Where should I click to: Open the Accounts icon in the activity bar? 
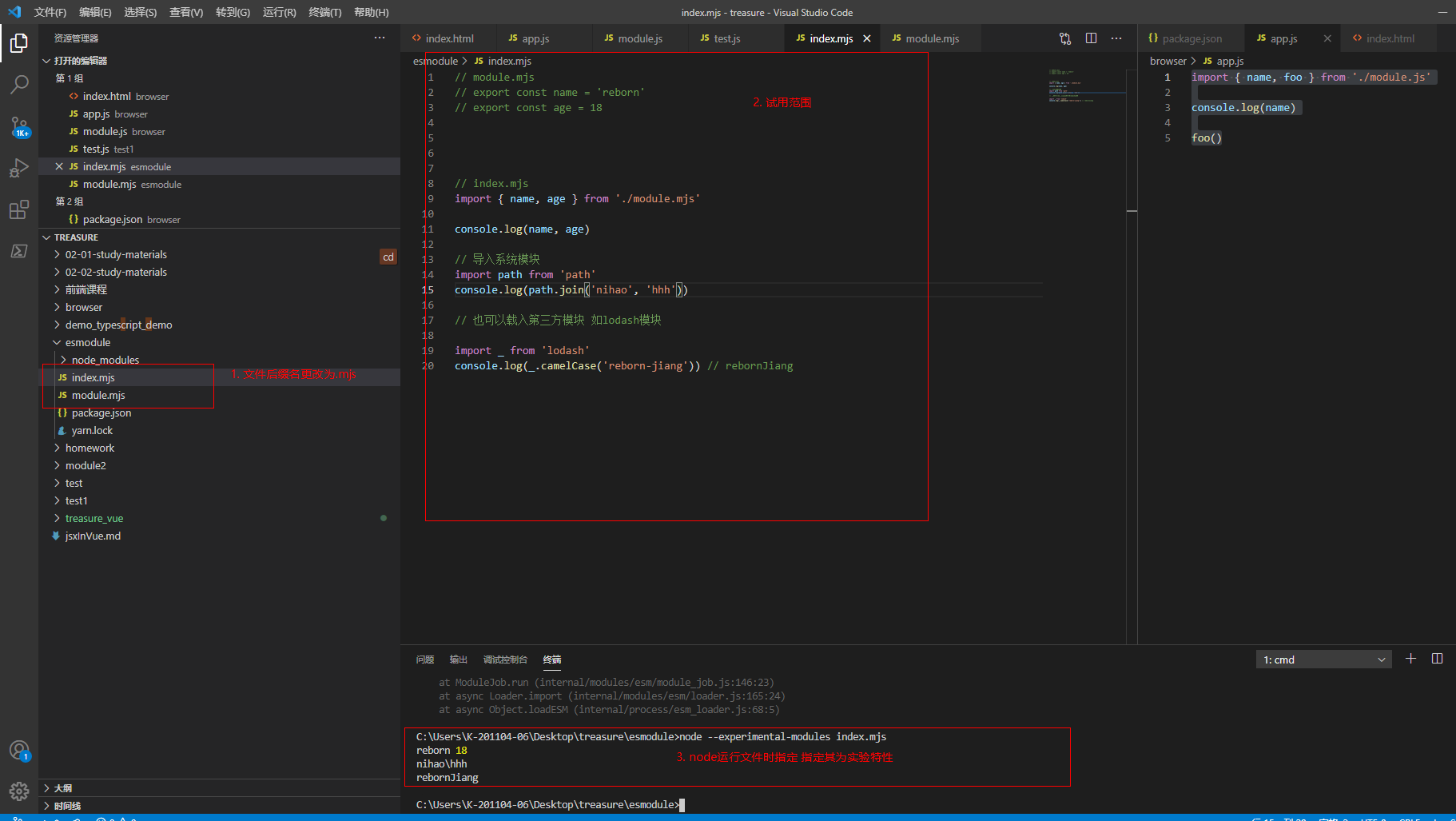19,751
